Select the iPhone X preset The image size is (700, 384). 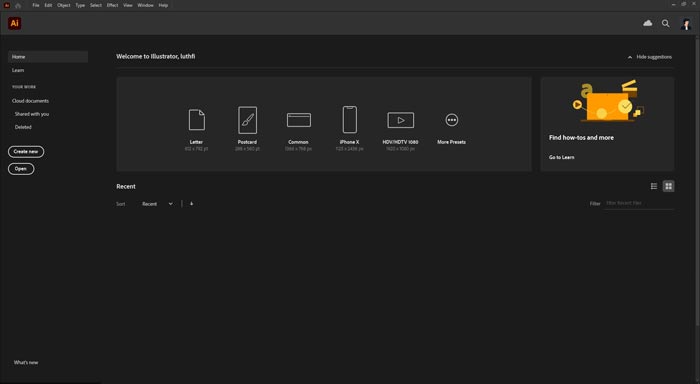(349, 128)
